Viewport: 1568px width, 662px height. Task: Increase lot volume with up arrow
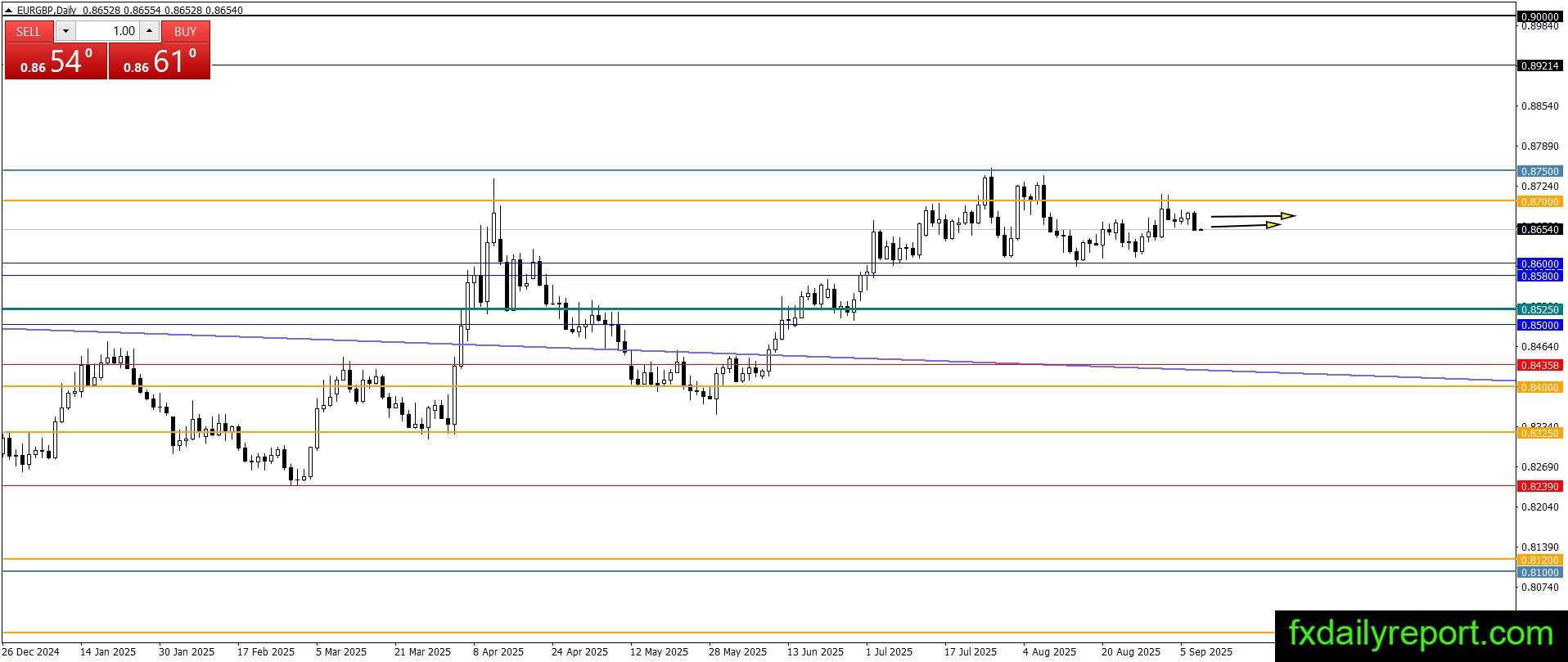point(150,31)
